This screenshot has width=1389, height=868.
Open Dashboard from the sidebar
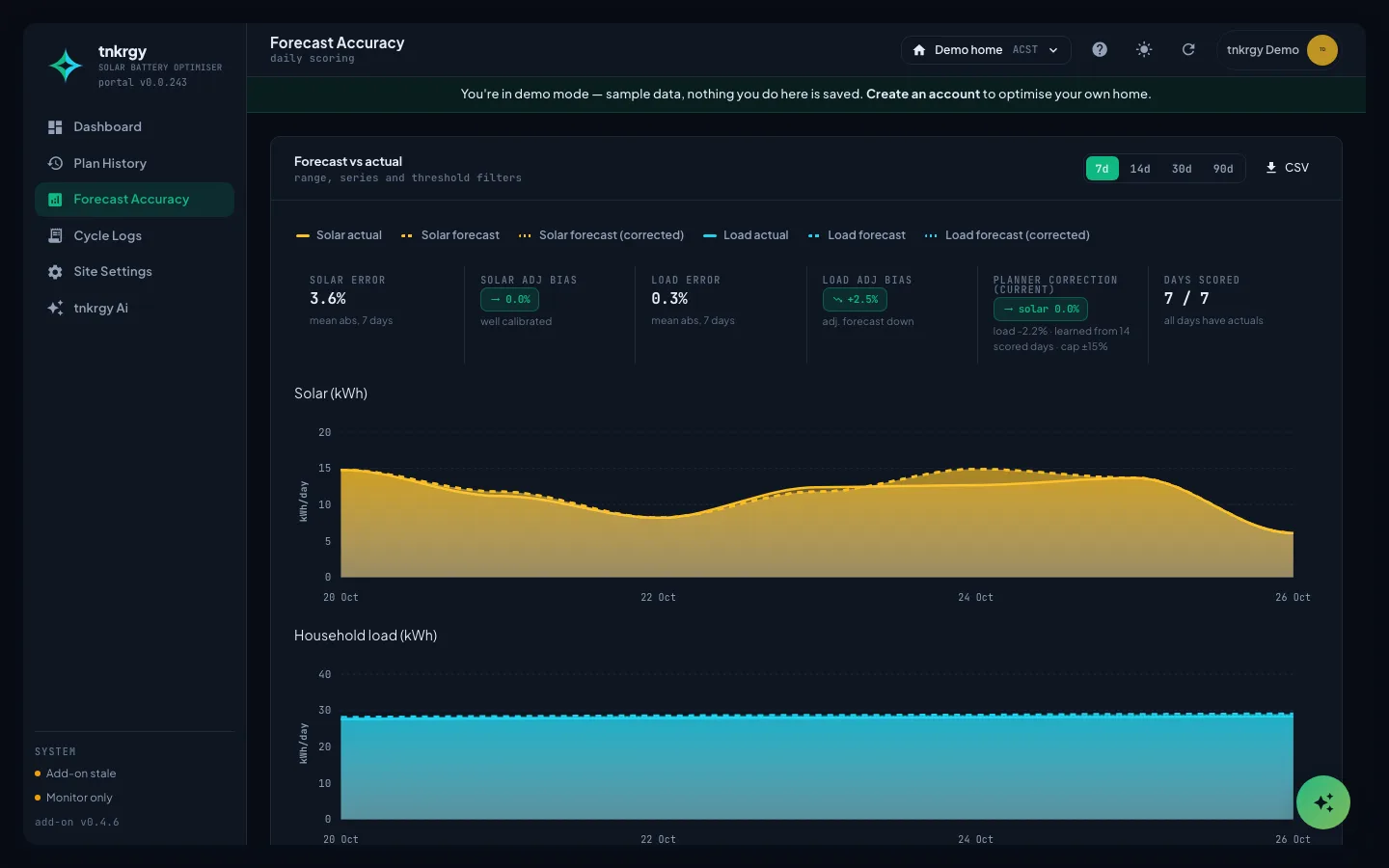(134, 127)
